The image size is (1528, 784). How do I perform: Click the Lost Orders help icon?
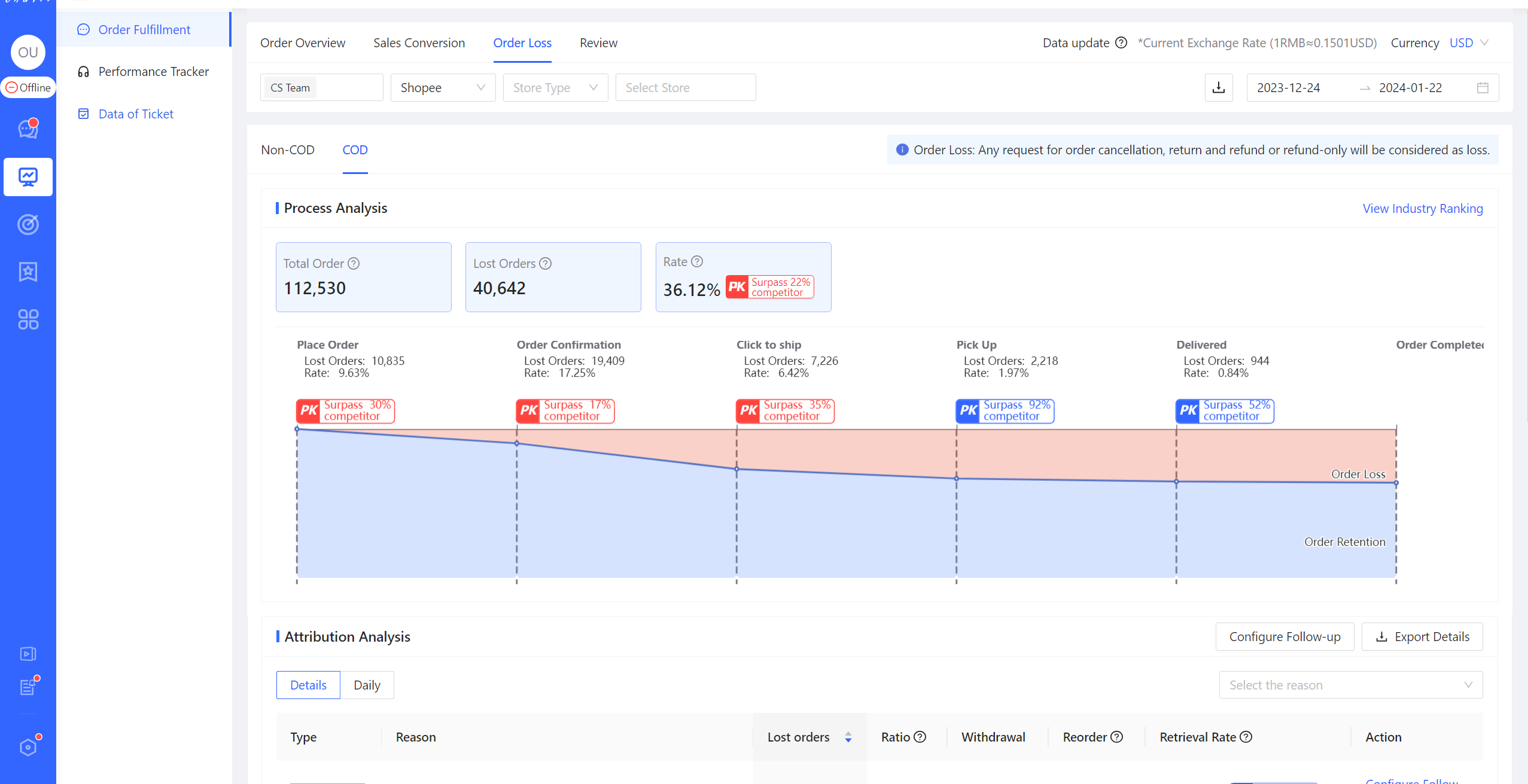(x=545, y=263)
